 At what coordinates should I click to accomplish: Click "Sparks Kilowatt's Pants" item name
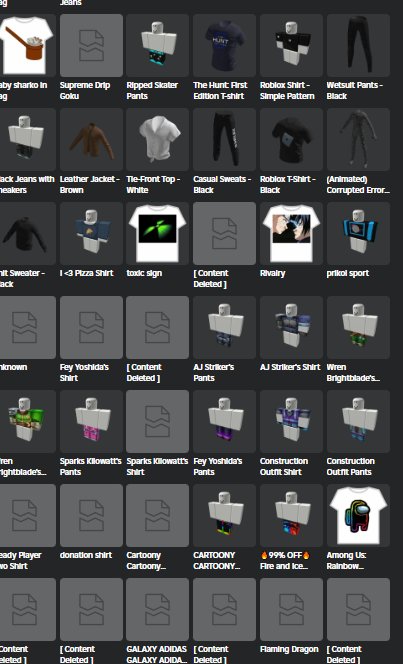click(x=91, y=467)
